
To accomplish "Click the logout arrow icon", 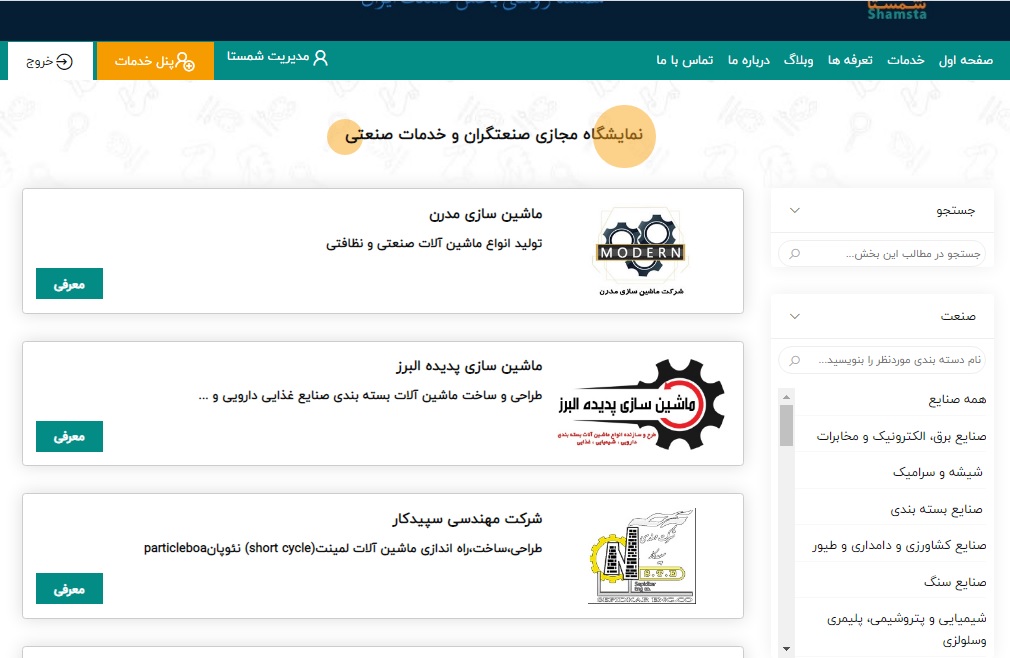I will pyautogui.click(x=64, y=62).
